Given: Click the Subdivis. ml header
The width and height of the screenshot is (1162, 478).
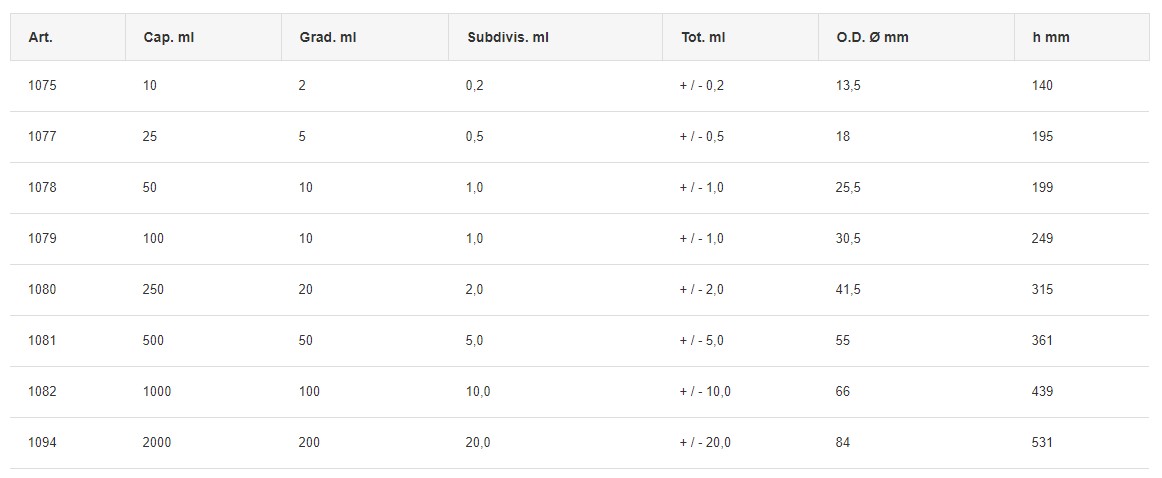Looking at the screenshot, I should (508, 38).
